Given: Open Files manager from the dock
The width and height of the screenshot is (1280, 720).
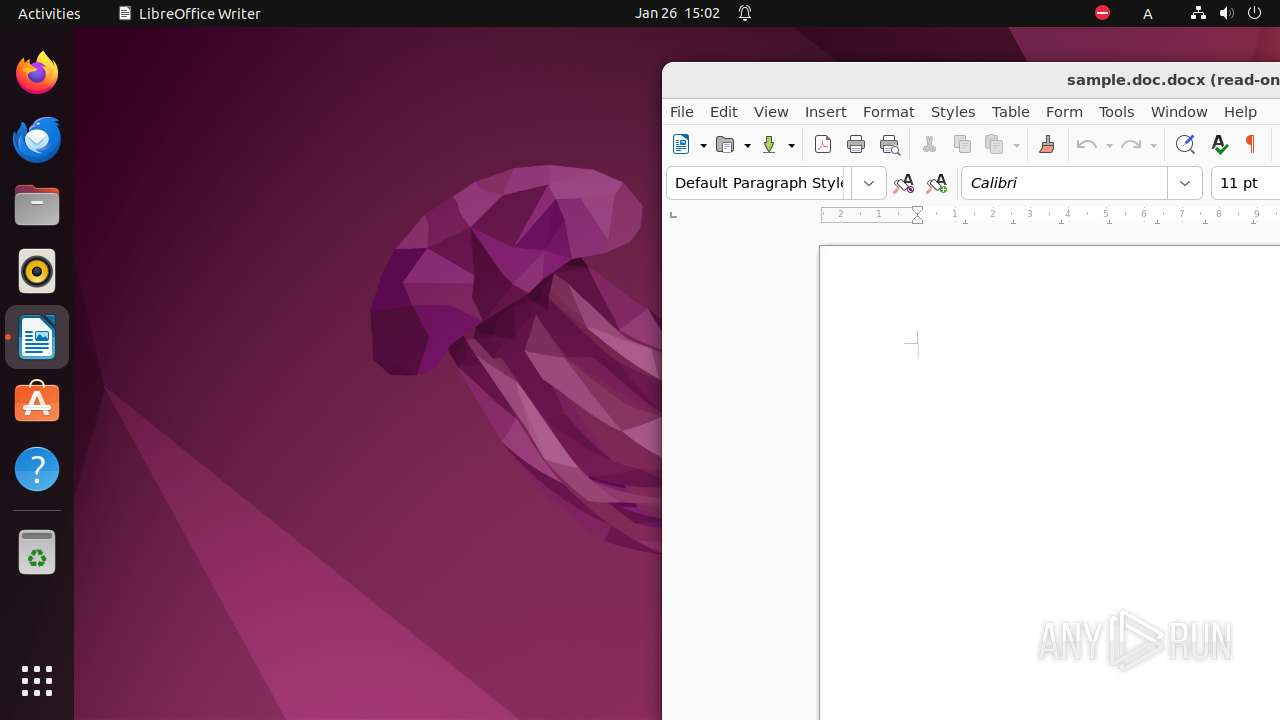Looking at the screenshot, I should [37, 205].
